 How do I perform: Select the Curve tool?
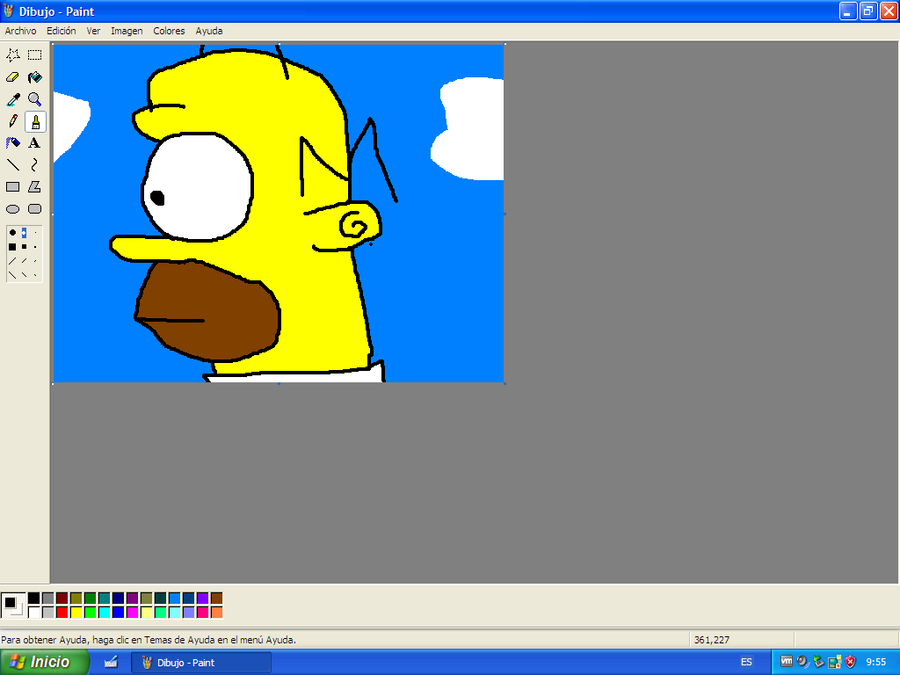(35, 165)
